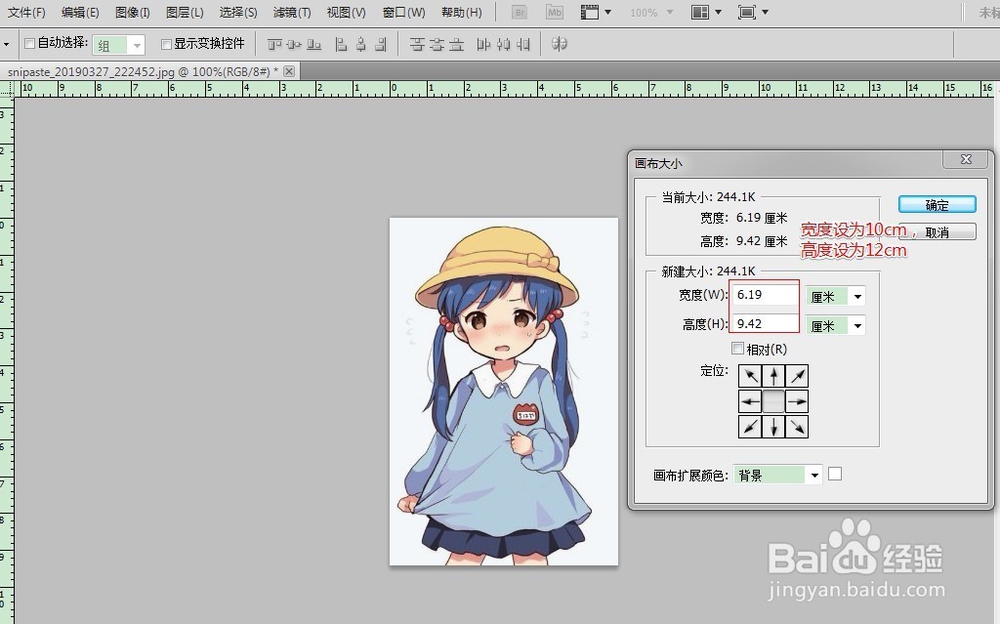Open the 100% zoom level dropdown
The width and height of the screenshot is (1000, 624).
point(651,13)
